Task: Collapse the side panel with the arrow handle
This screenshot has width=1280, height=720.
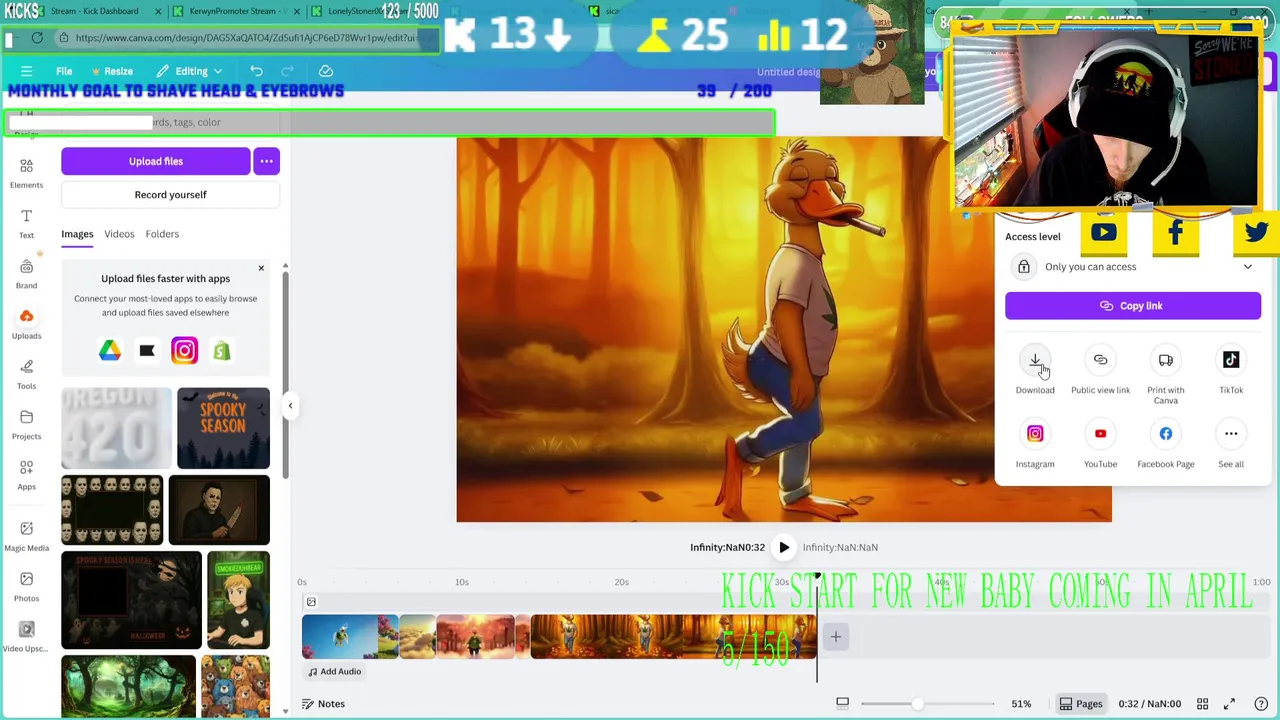Action: (290, 405)
